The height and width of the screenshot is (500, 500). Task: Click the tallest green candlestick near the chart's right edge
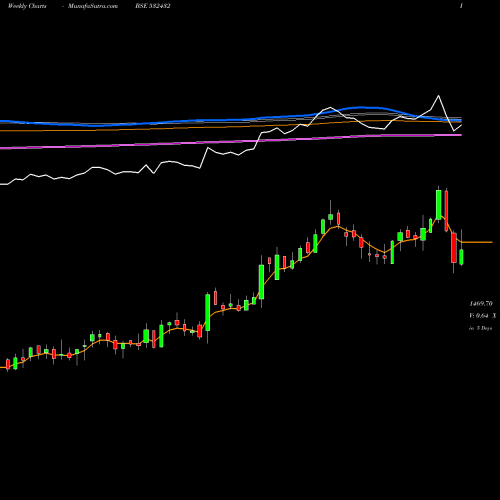438,205
